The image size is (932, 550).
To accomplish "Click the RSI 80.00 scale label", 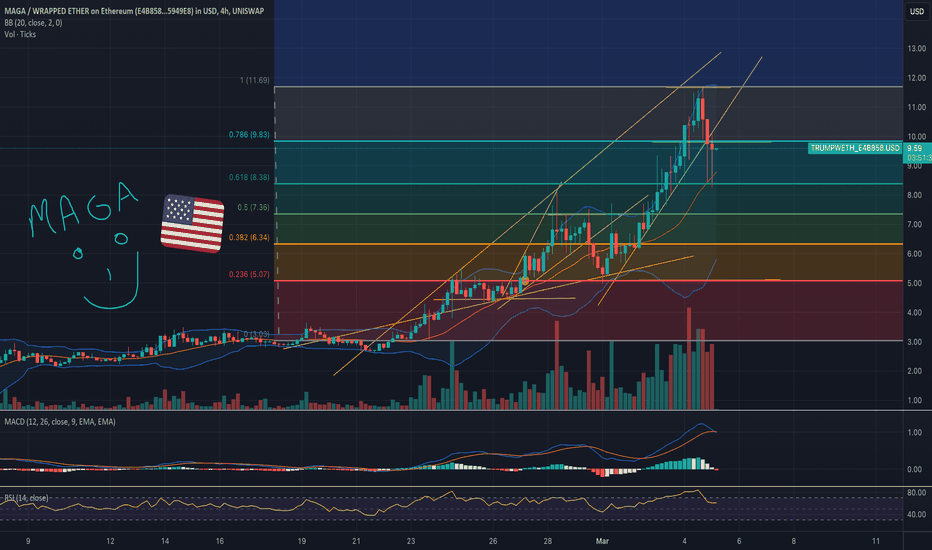I will [x=917, y=492].
